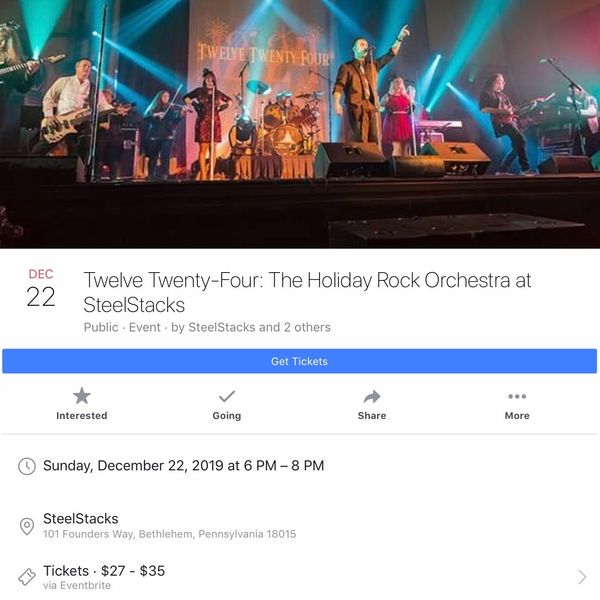Open the concert cover photo
Viewport: 600px width, 600px height.
pos(300,124)
